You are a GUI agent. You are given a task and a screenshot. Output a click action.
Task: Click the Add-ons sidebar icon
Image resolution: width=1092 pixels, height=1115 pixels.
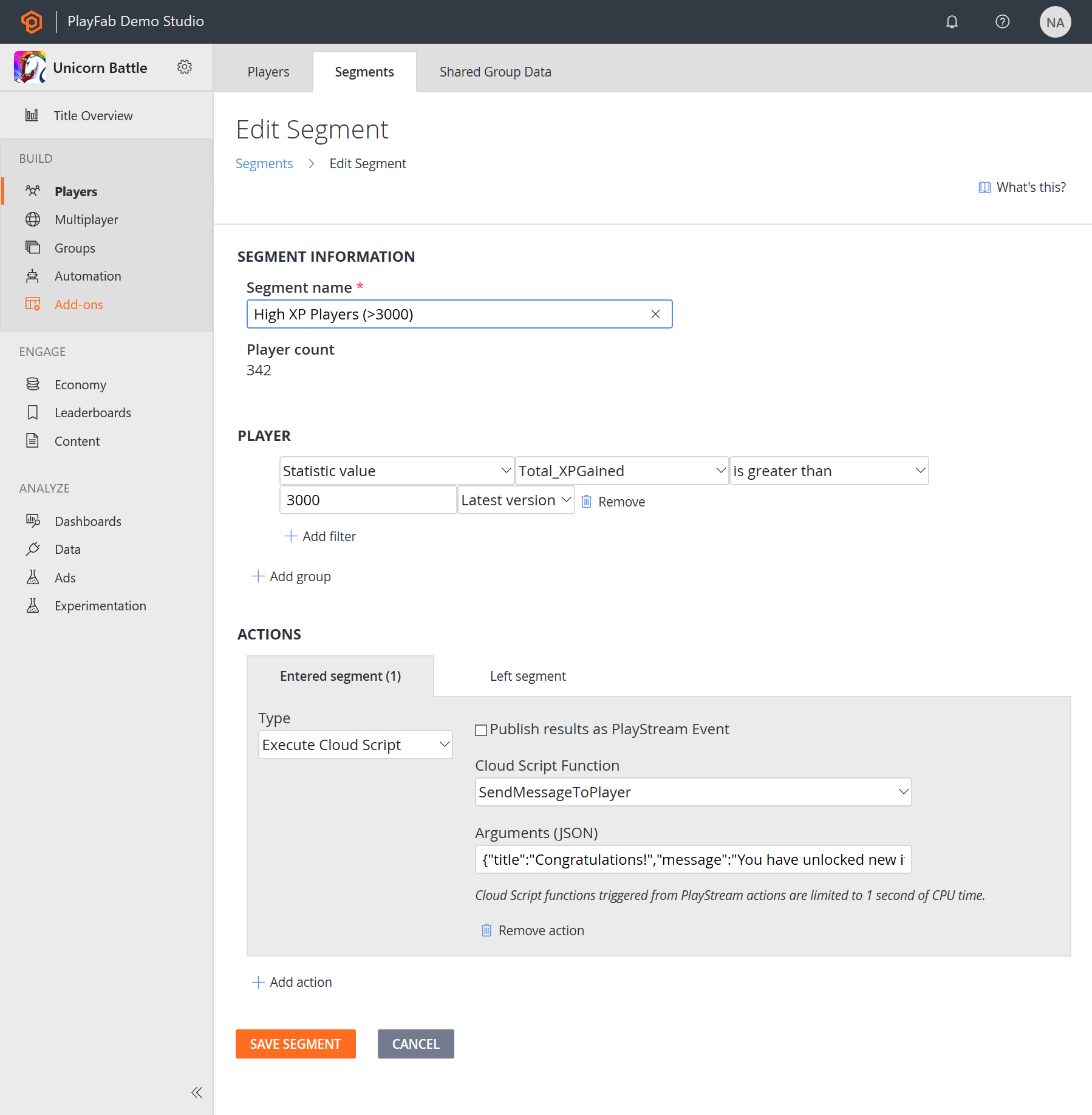33,304
